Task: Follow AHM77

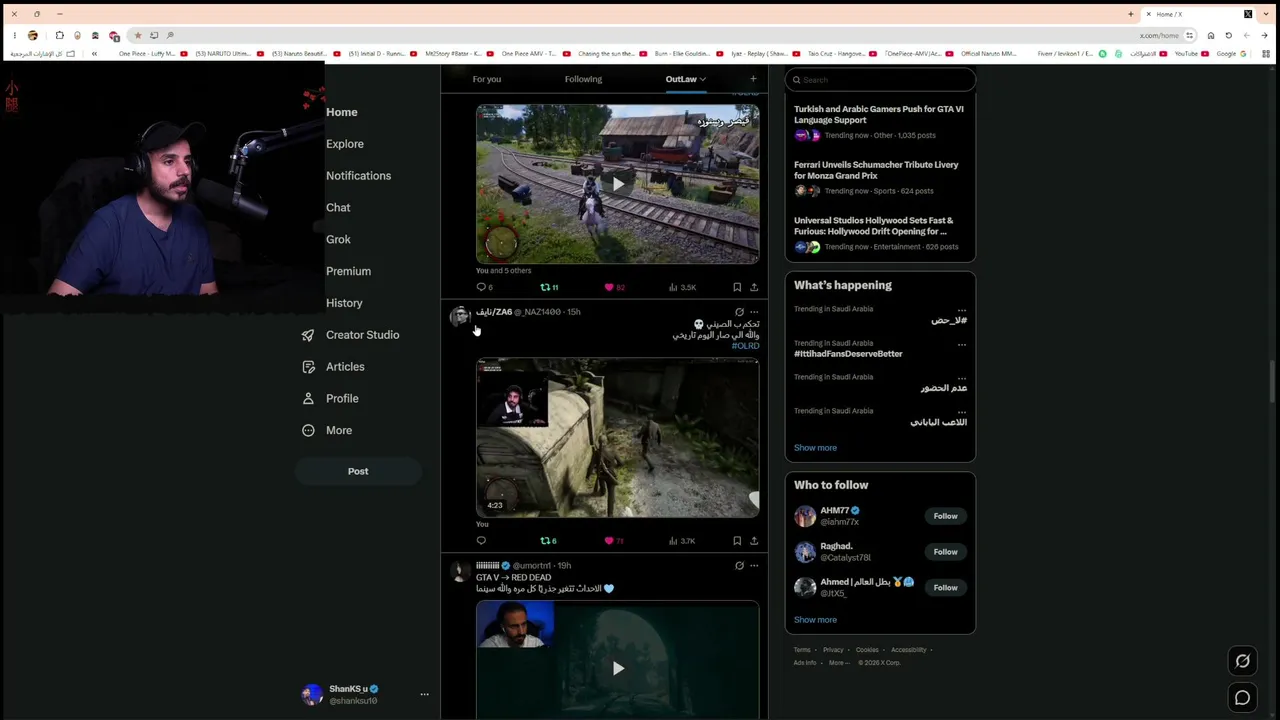Action: tap(945, 516)
